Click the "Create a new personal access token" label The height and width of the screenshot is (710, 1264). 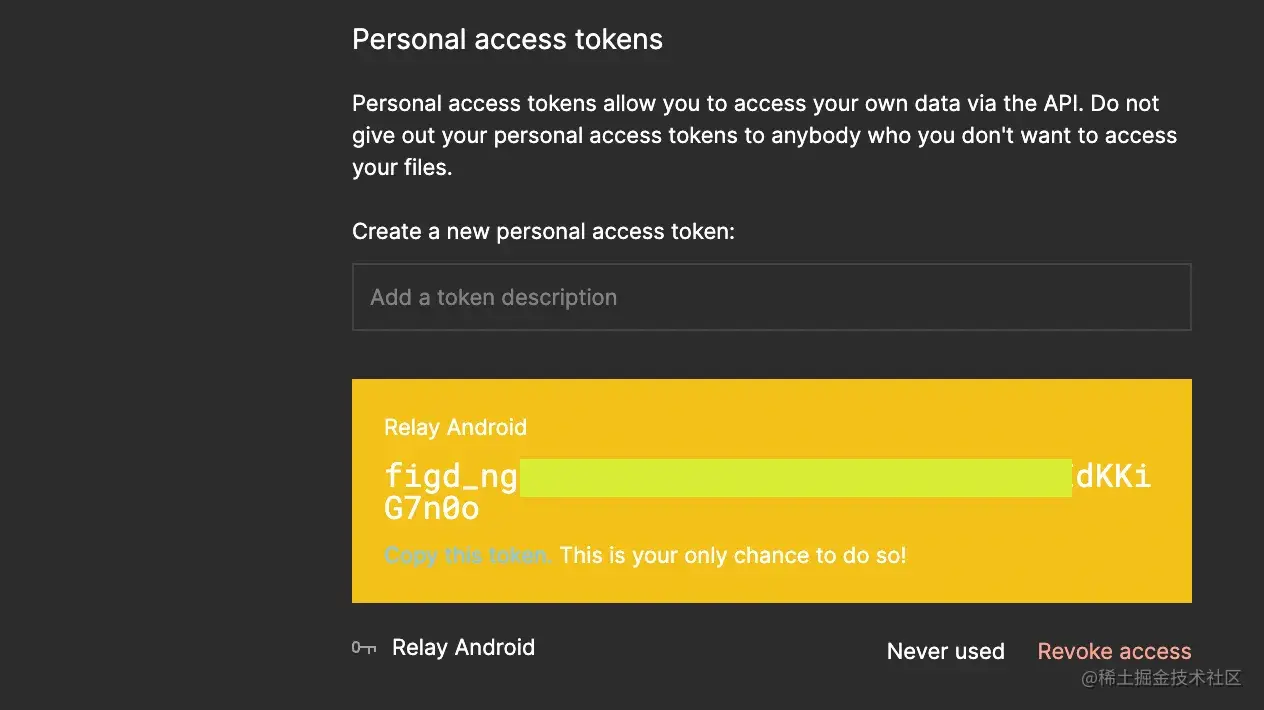click(x=543, y=231)
